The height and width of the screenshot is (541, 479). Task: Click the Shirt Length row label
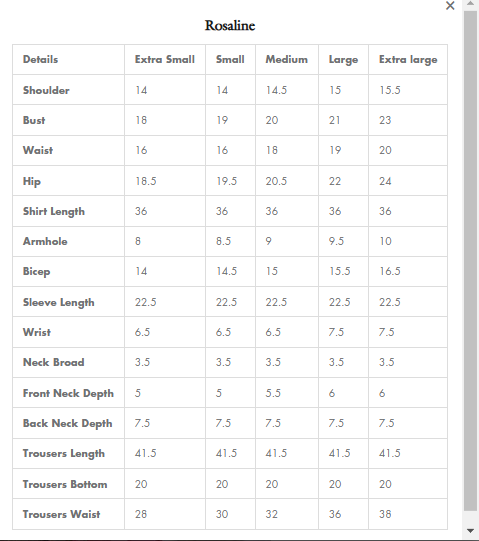click(53, 211)
